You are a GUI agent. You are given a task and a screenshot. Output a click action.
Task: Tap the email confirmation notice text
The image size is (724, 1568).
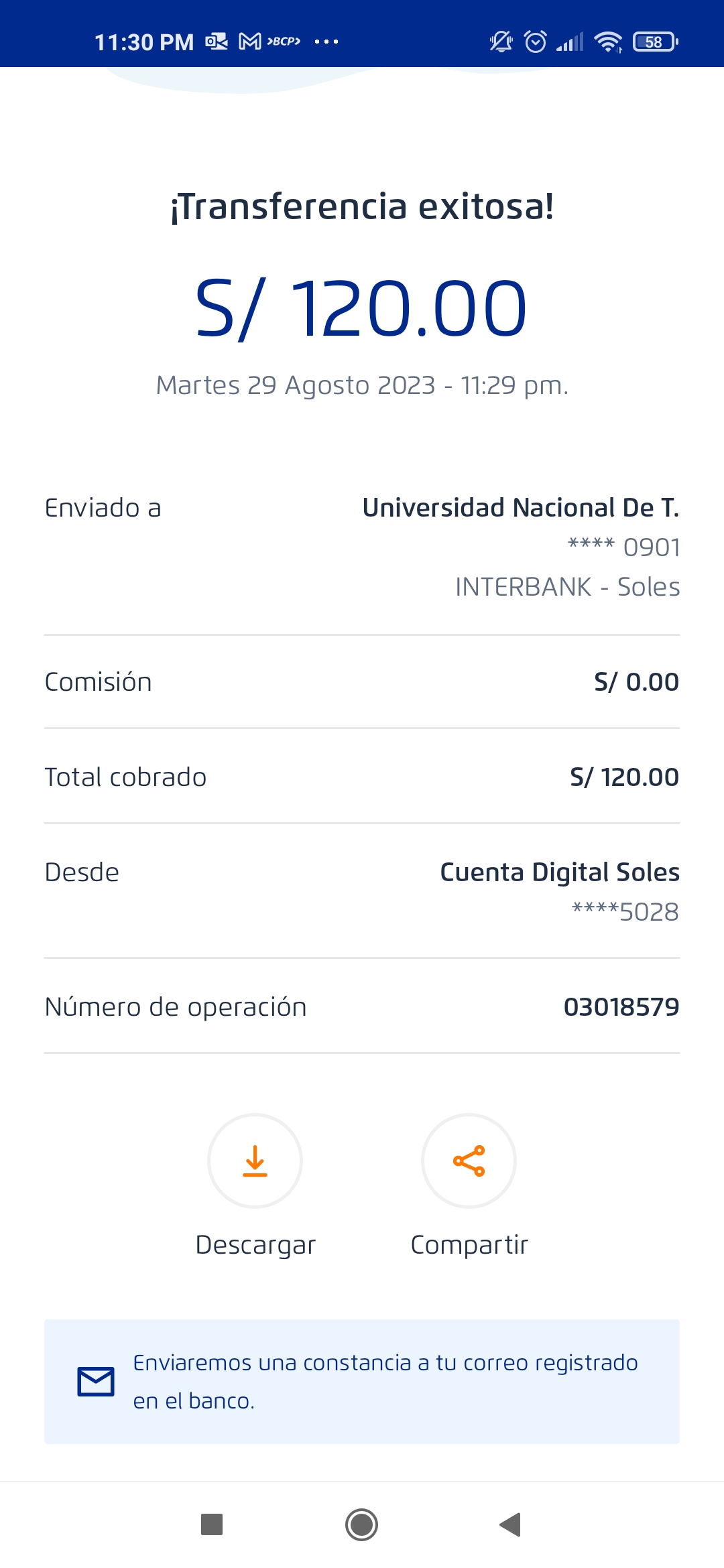point(385,1382)
